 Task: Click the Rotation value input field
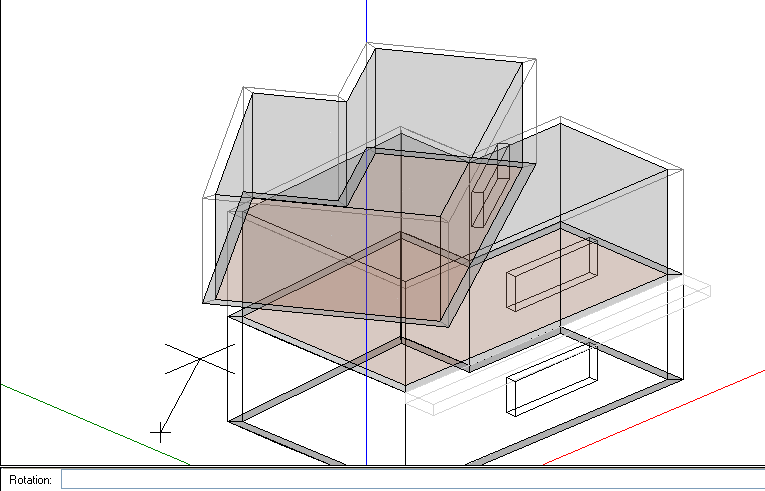(x=413, y=480)
